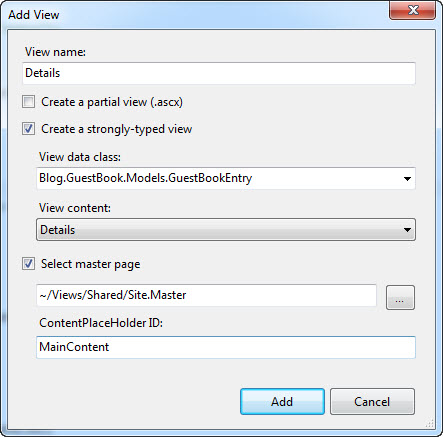Click the Cancel button
443x437 pixels.
pos(372,401)
